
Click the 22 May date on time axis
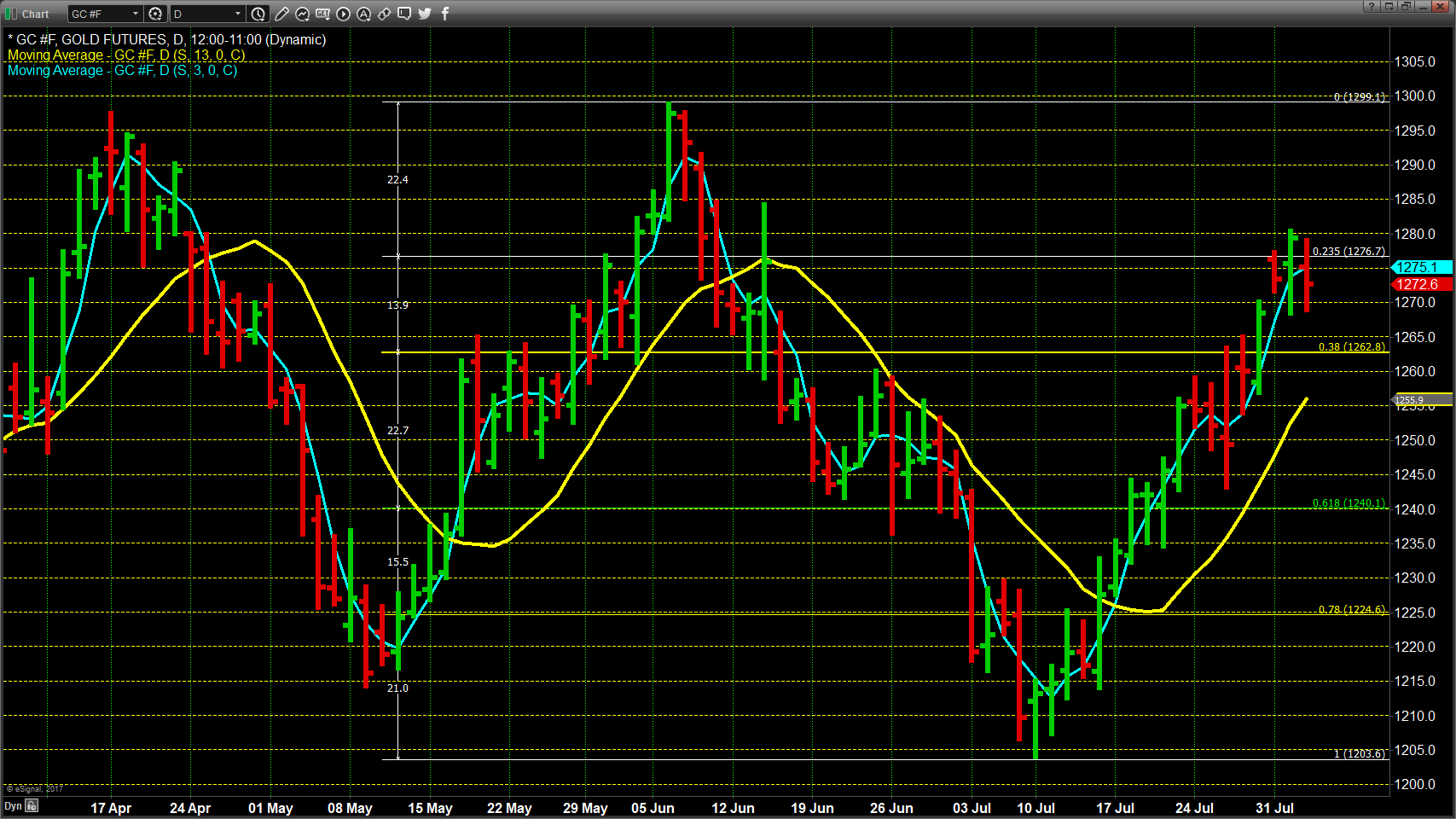(x=509, y=808)
